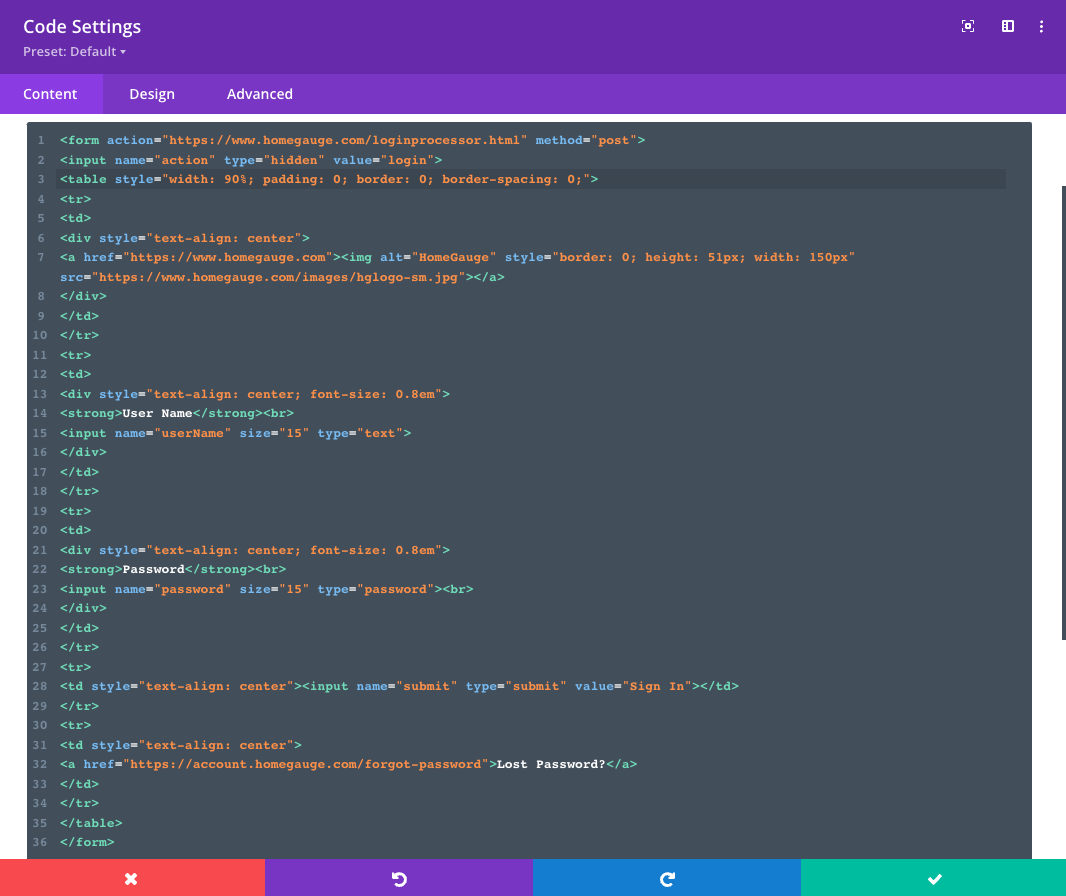Redo the last change

[667, 878]
